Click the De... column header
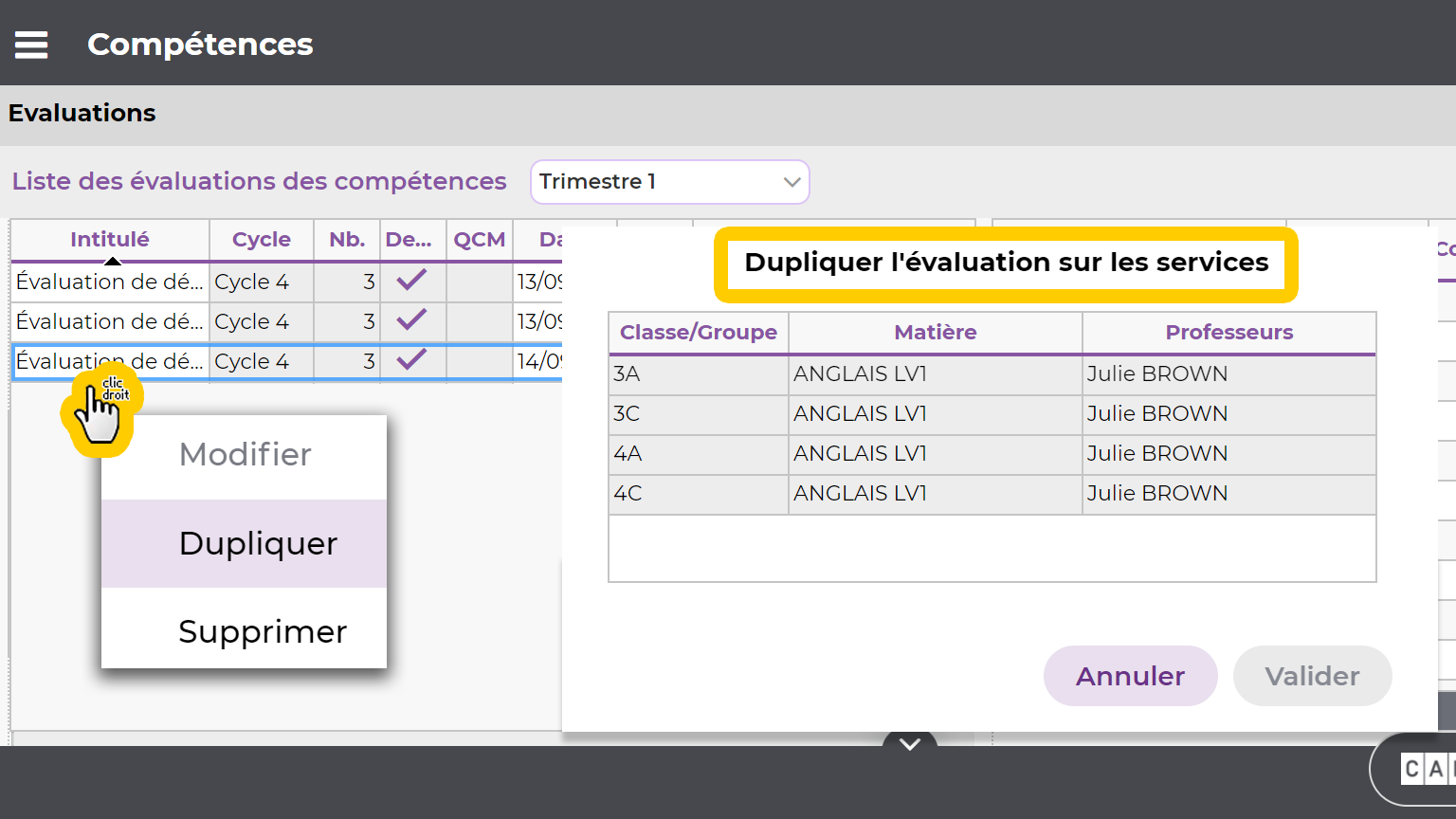1456x819 pixels. pos(409,240)
